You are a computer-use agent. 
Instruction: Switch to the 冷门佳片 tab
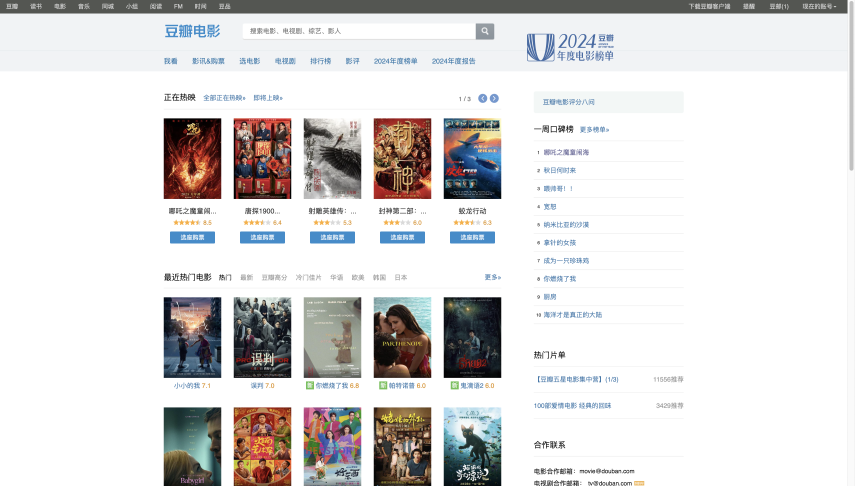pos(309,277)
